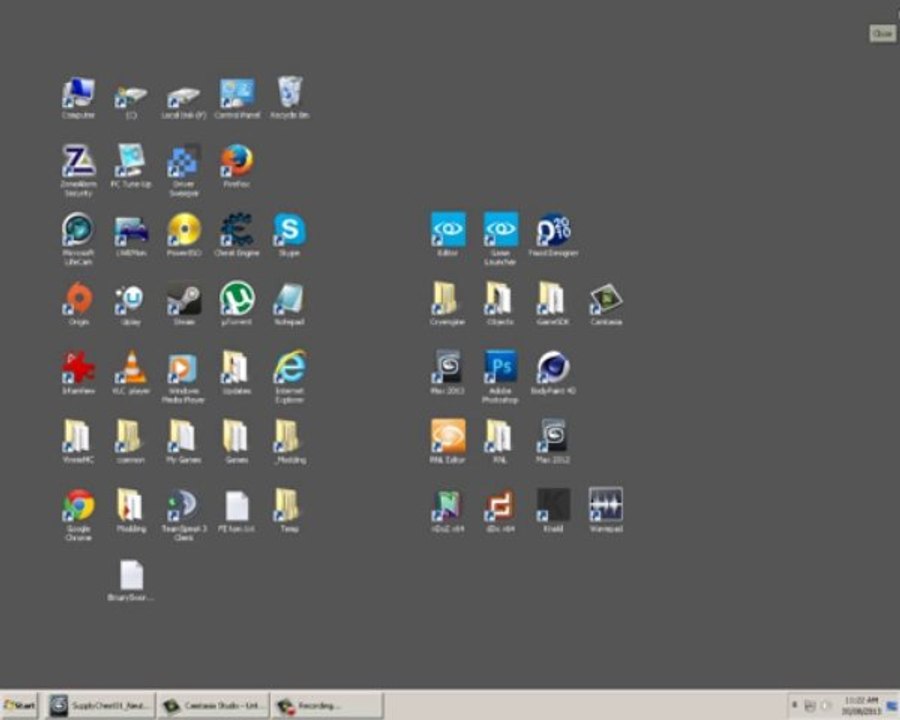Open the Start menu
This screenshot has width=900, height=720.
click(19, 705)
